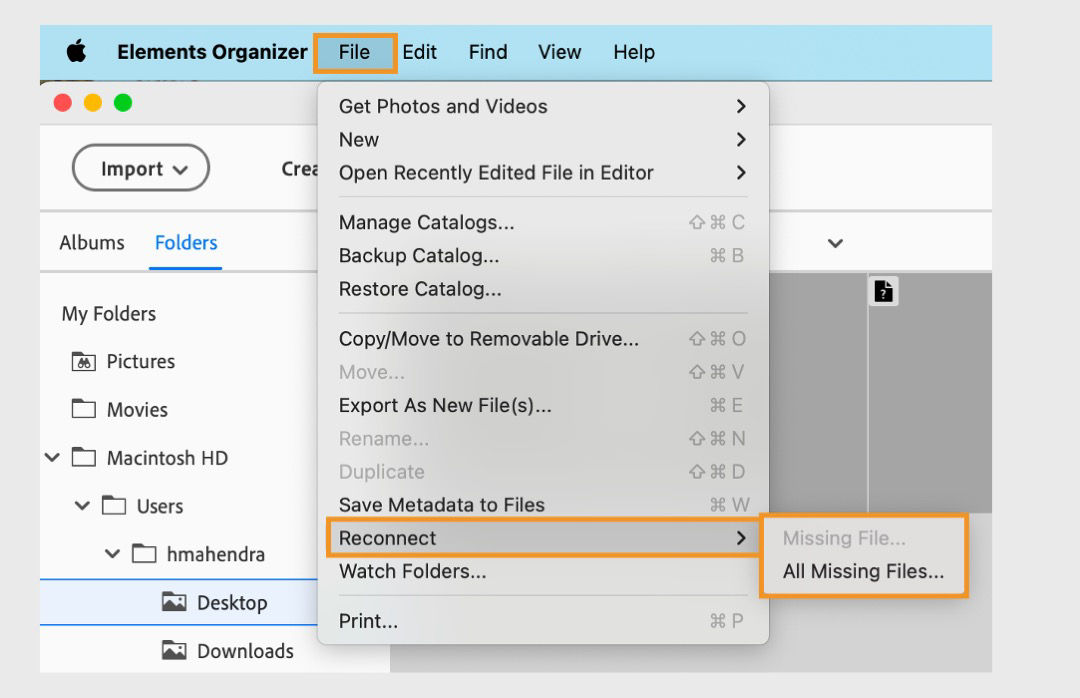The image size is (1080, 698).
Task: Collapse the Macintosh HD tree node
Action: click(52, 458)
